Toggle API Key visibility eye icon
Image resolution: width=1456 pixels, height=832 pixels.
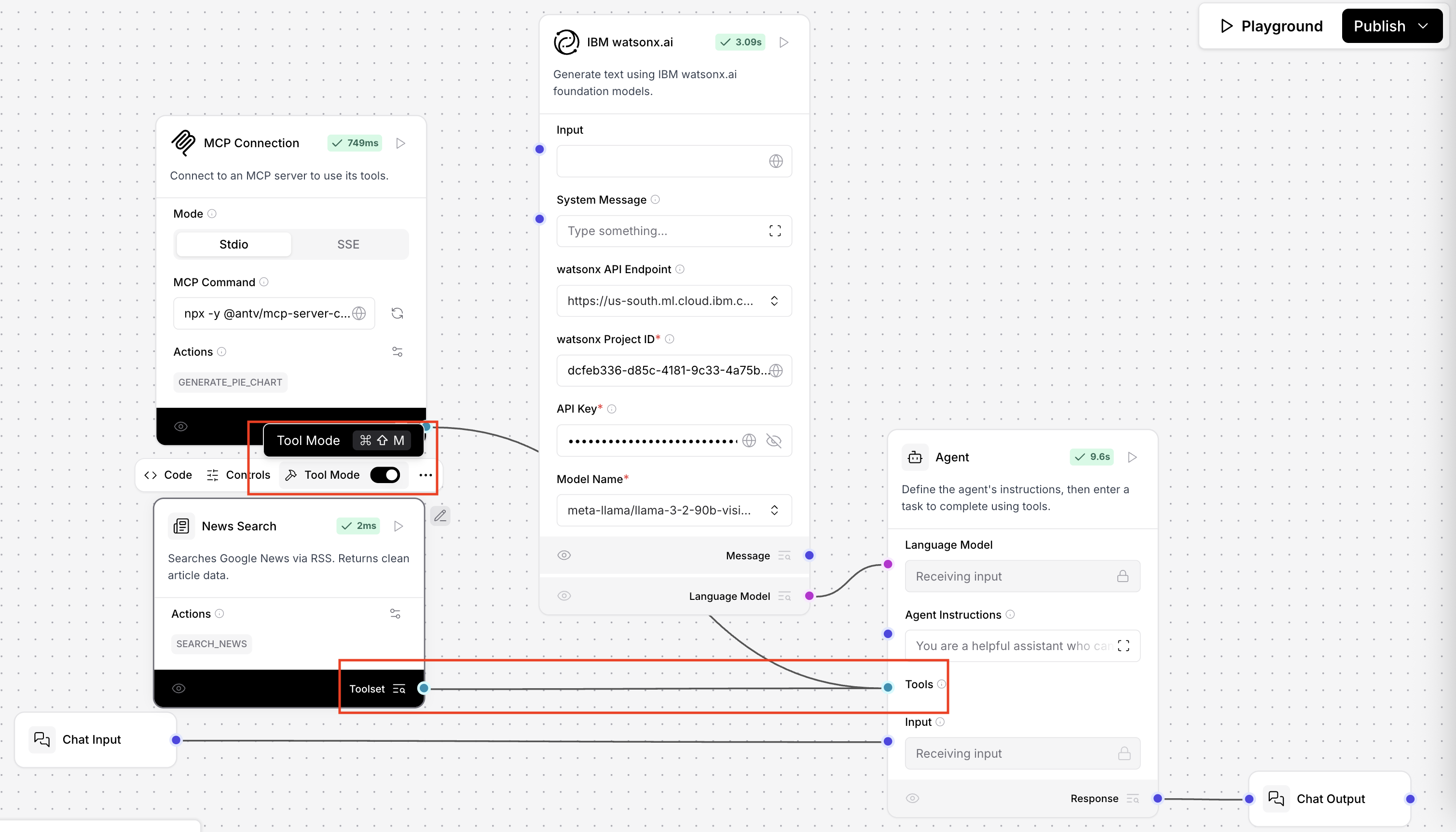773,441
